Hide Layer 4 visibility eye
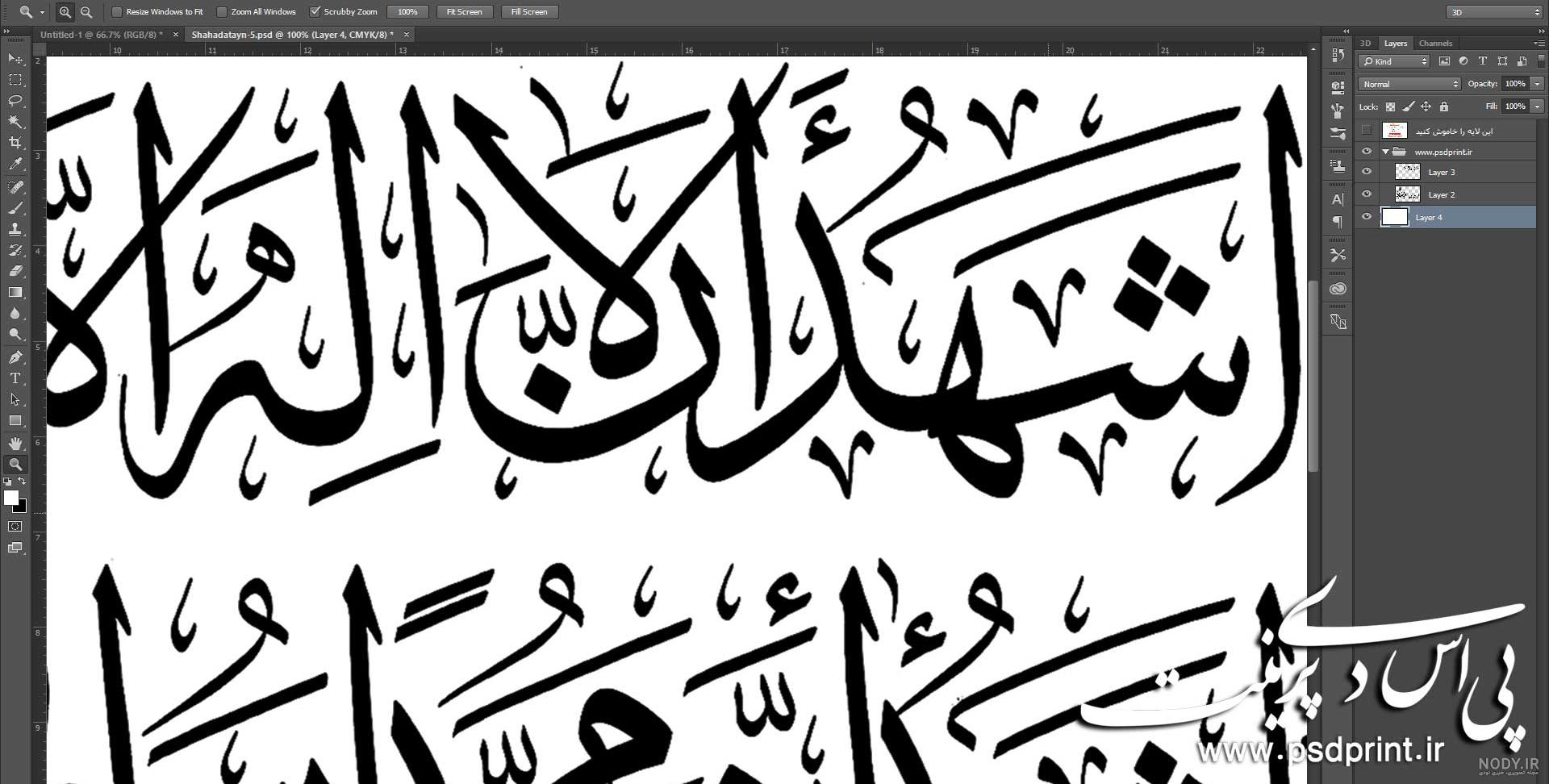The height and width of the screenshot is (784, 1549). 1366,217
